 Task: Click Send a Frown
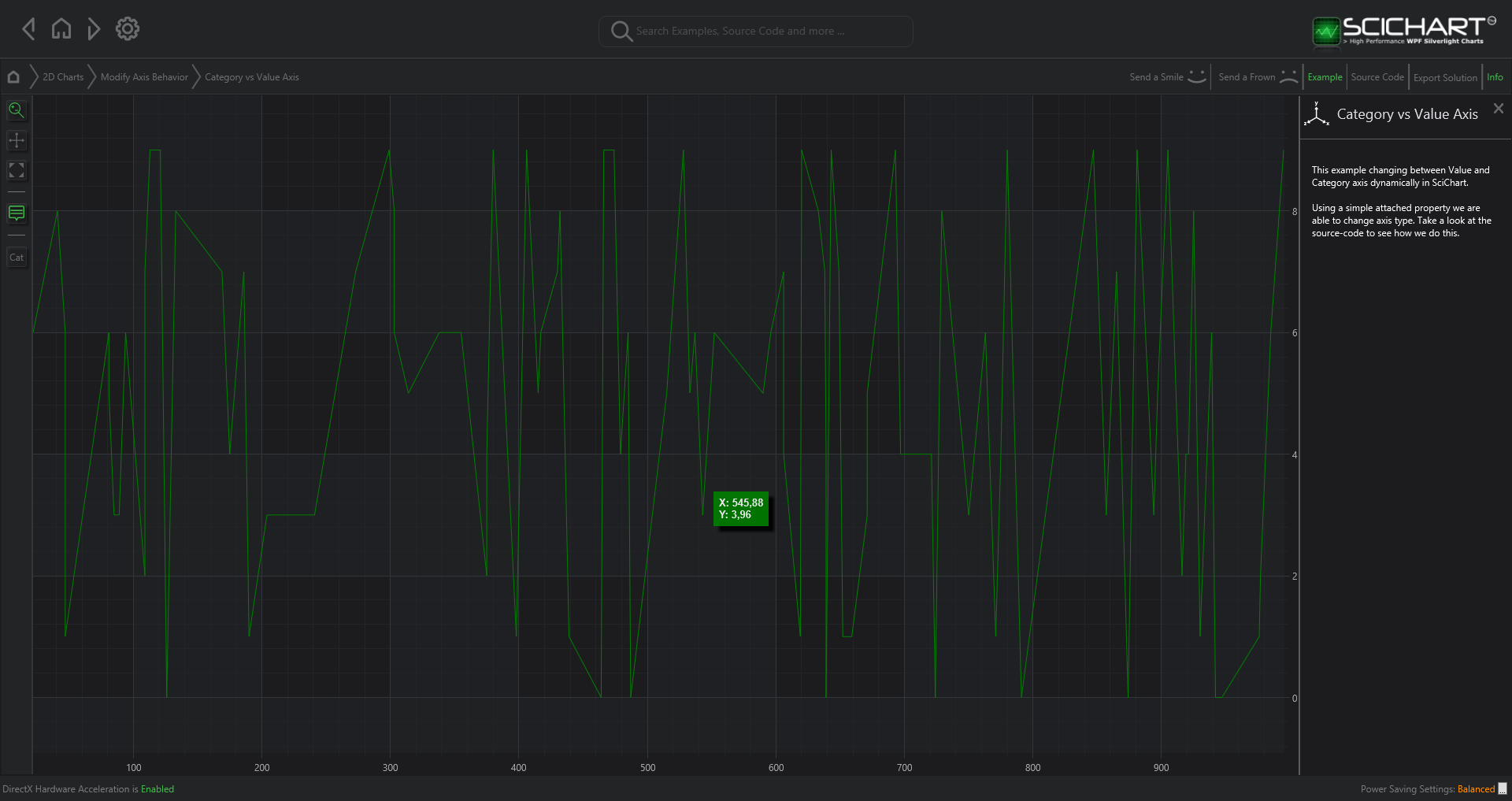[1258, 77]
